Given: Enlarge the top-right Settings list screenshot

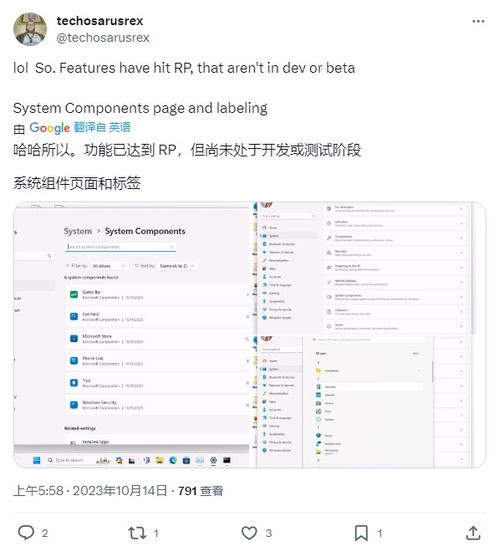Looking at the screenshot, I should pyautogui.click(x=370, y=268).
